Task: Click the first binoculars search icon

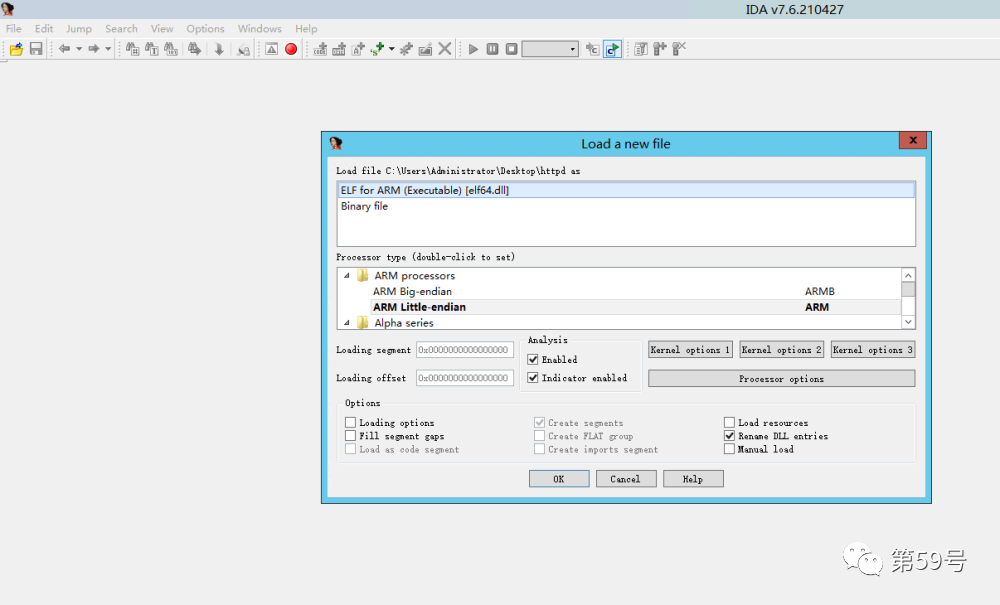Action: [133, 49]
